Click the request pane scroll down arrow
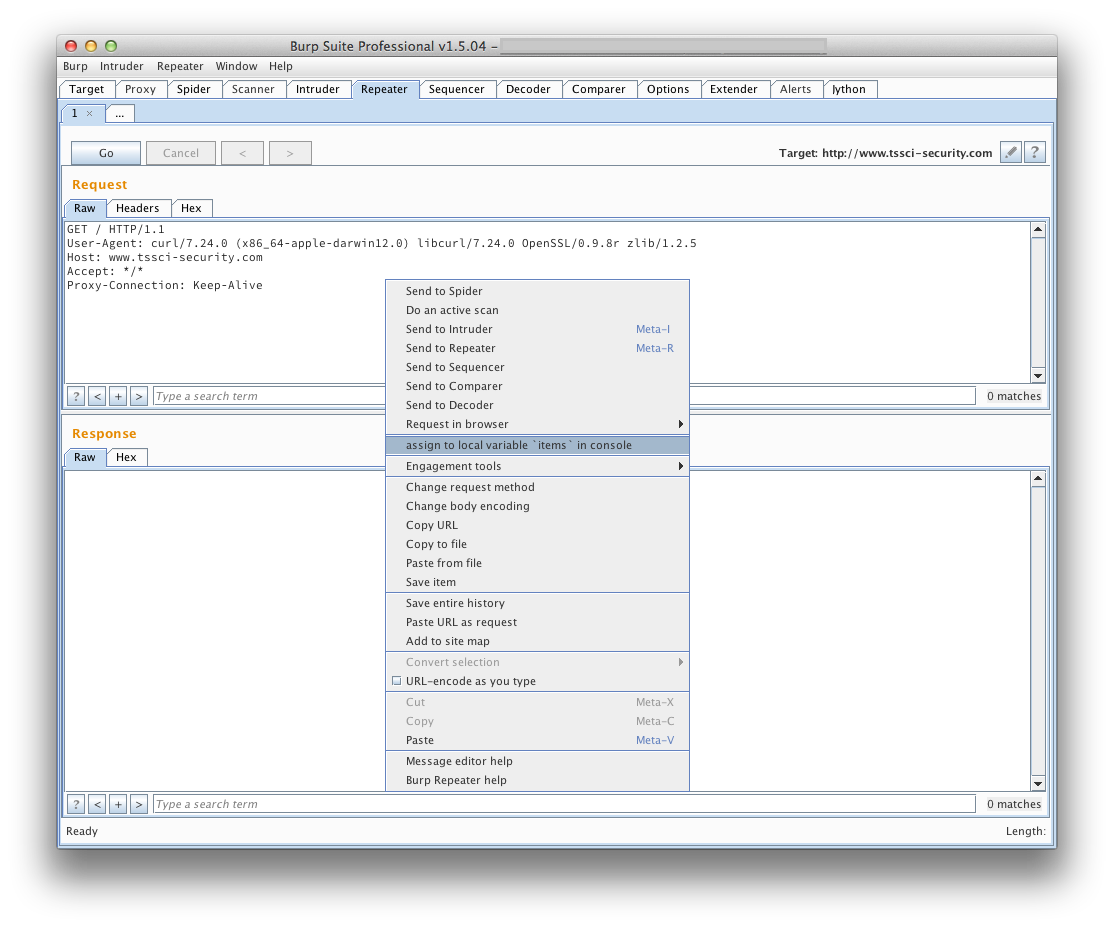The image size is (1114, 928). click(1038, 376)
